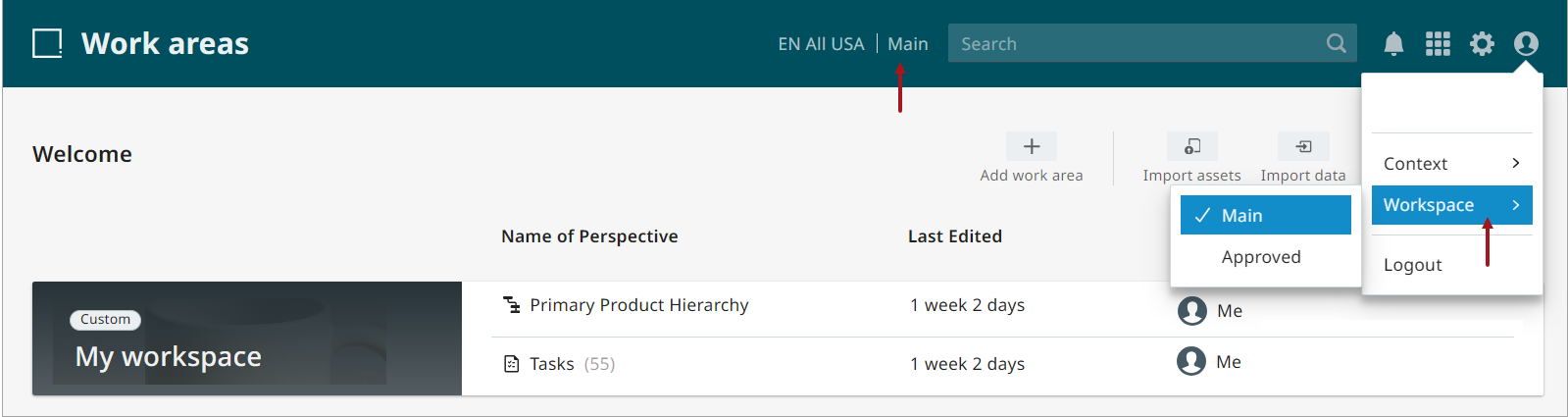Select the checked Main workspace option
The image size is (1568, 417).
1265,216
